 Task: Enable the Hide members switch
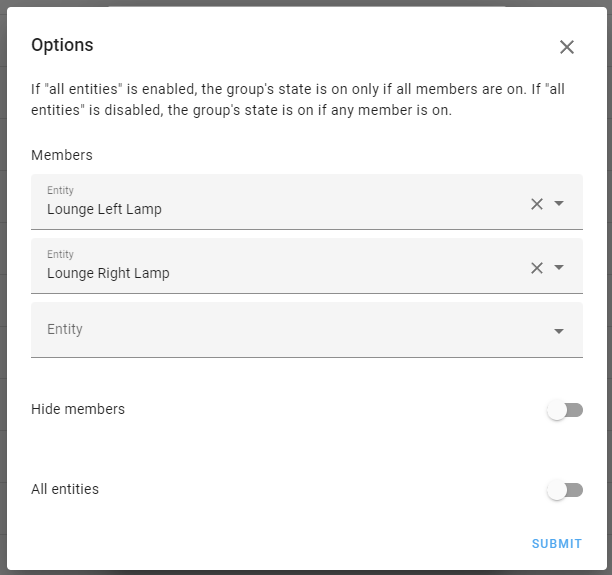[565, 410]
